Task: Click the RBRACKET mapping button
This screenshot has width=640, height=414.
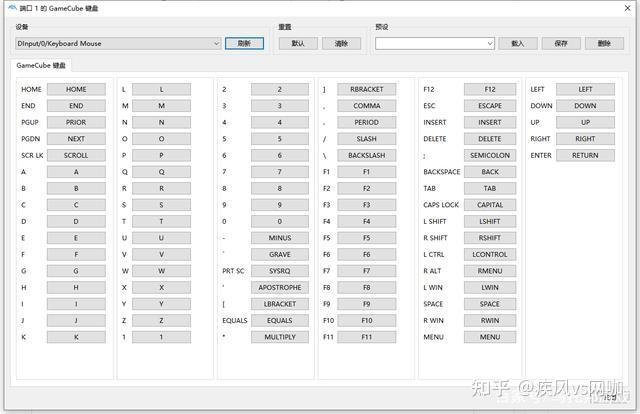Action: click(367, 89)
